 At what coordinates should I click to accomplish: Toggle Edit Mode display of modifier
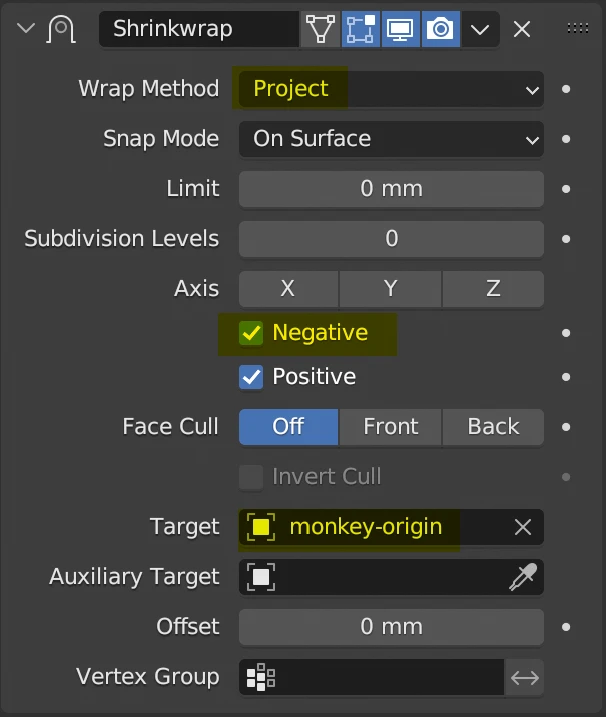[360, 29]
